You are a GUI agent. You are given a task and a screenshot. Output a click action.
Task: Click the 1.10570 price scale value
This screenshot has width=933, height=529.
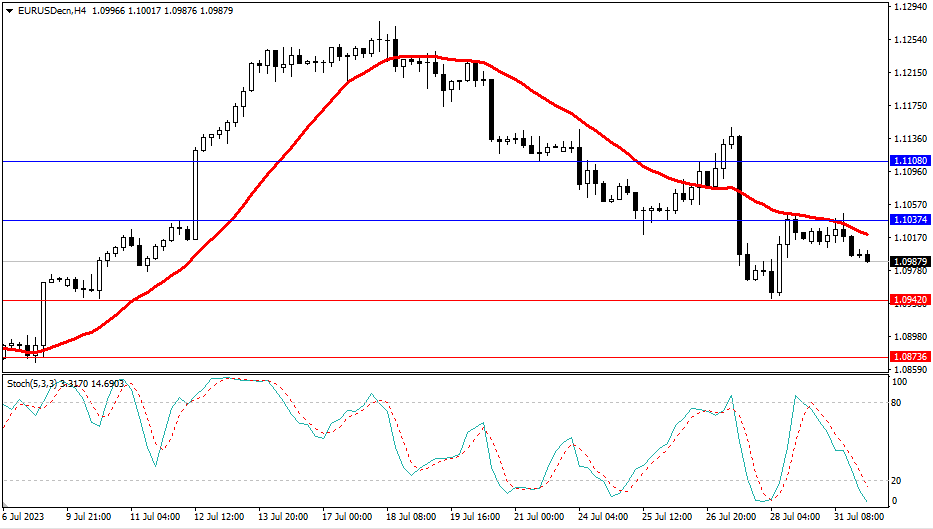point(911,205)
